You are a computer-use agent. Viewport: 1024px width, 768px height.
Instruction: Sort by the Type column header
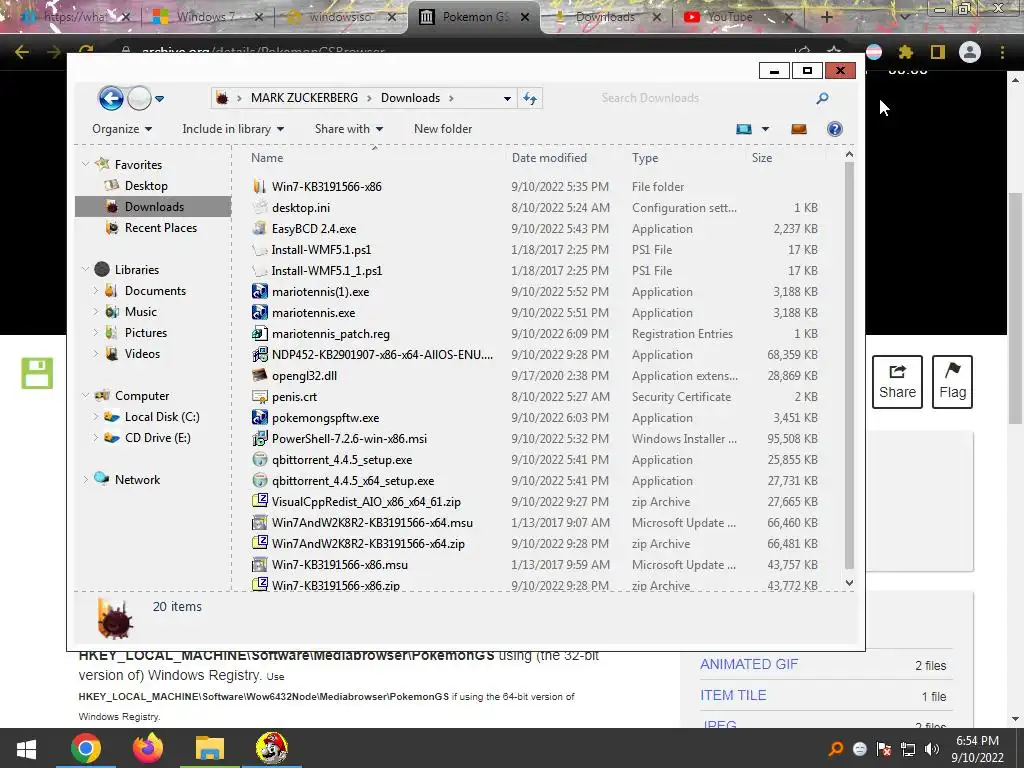645,157
